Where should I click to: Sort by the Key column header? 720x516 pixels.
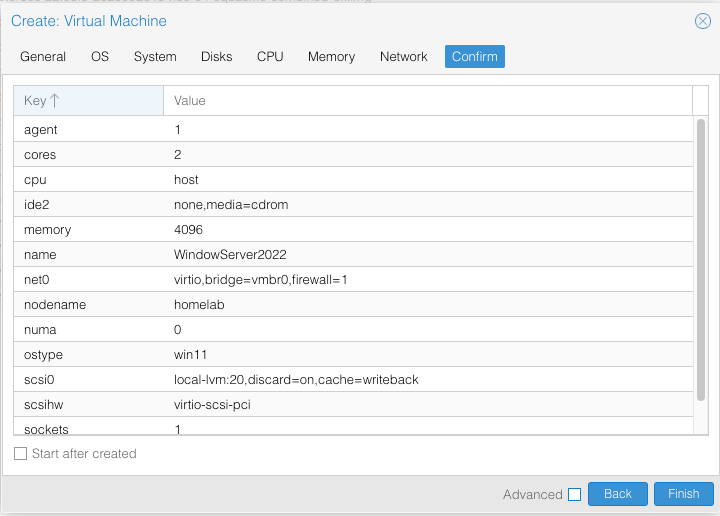coord(88,101)
